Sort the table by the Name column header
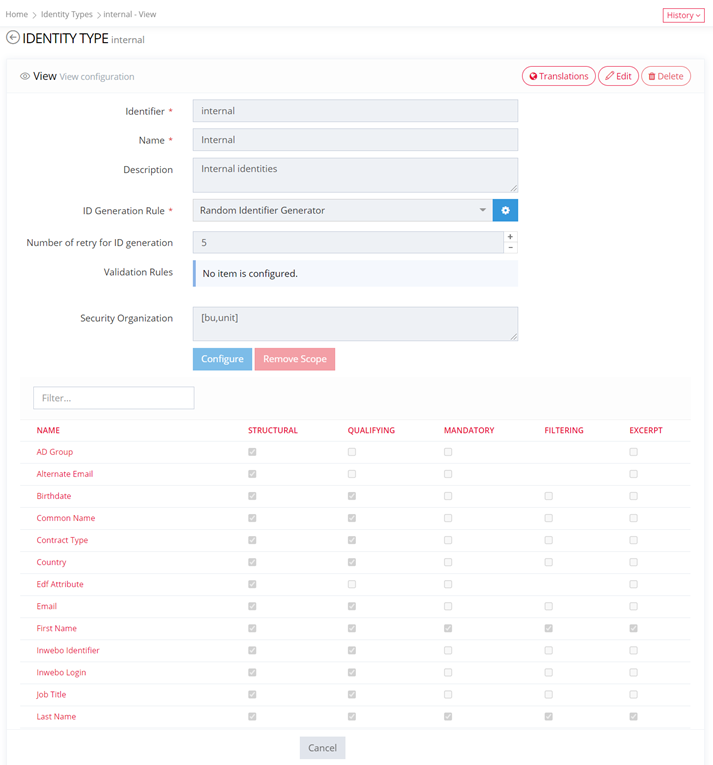 [48, 430]
